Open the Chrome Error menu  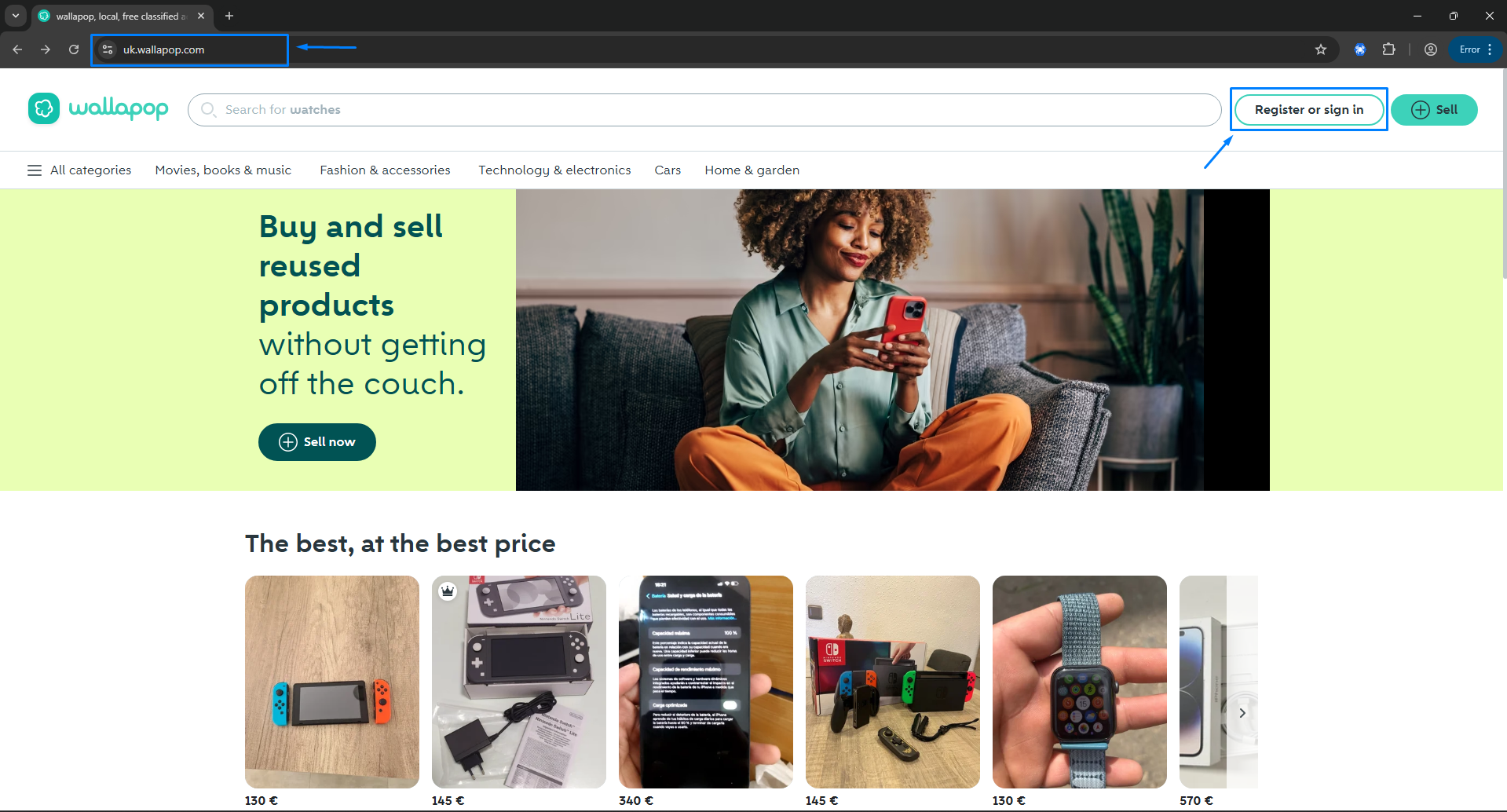coord(1476,49)
